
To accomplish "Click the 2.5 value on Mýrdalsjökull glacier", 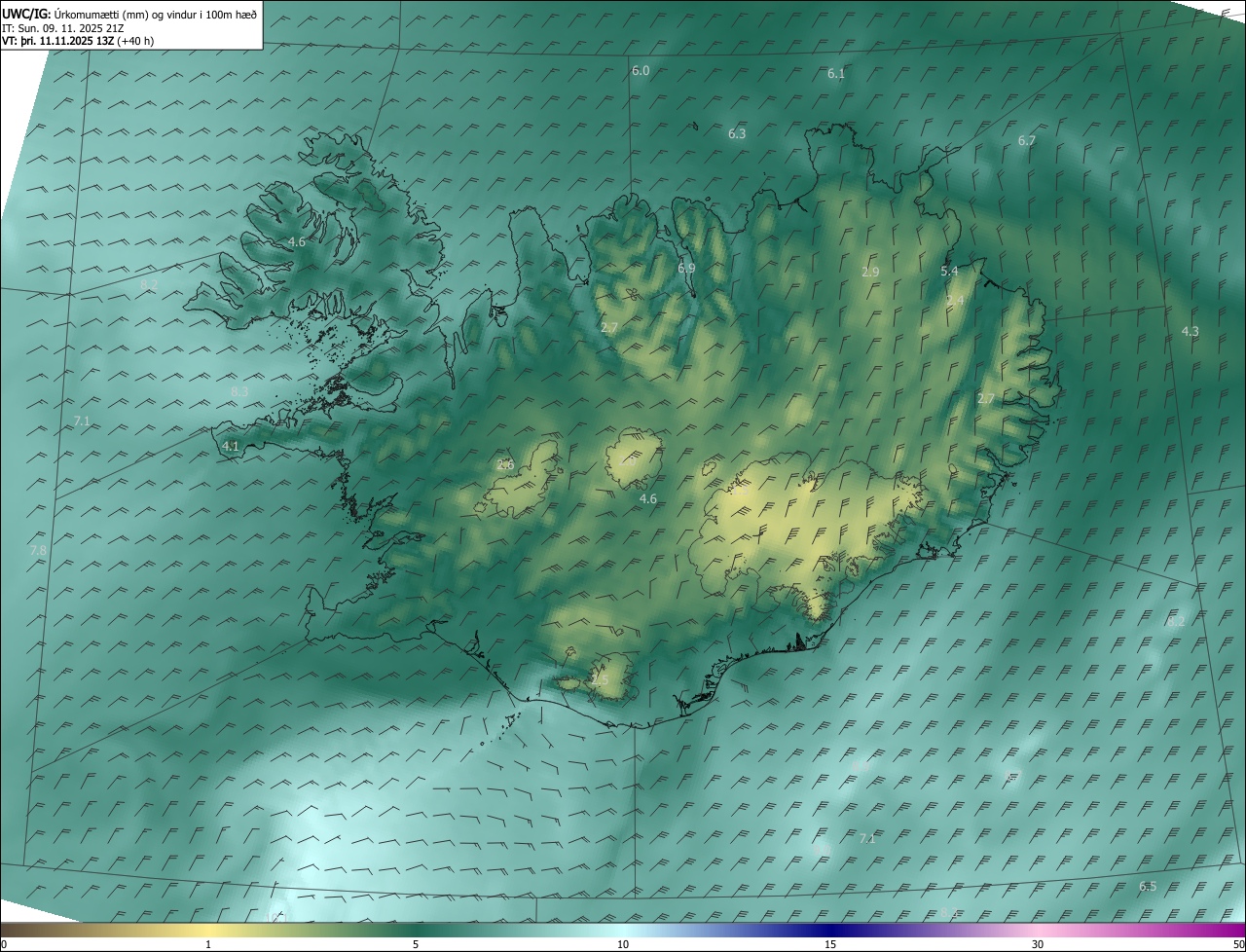I will (x=599, y=680).
